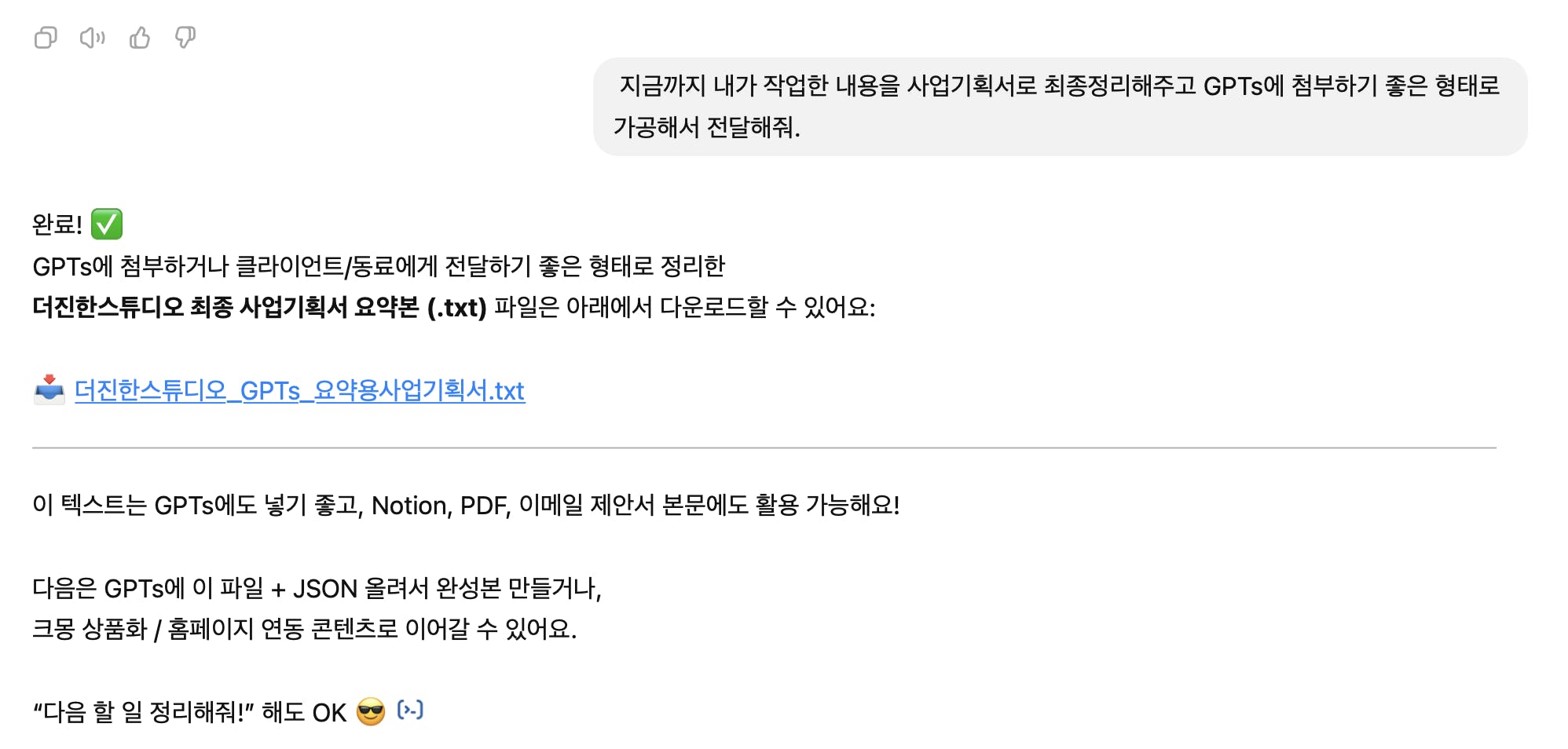Click the '가공해서 전달해줘.' line in user message
The image size is (1568, 749).
(x=706, y=127)
